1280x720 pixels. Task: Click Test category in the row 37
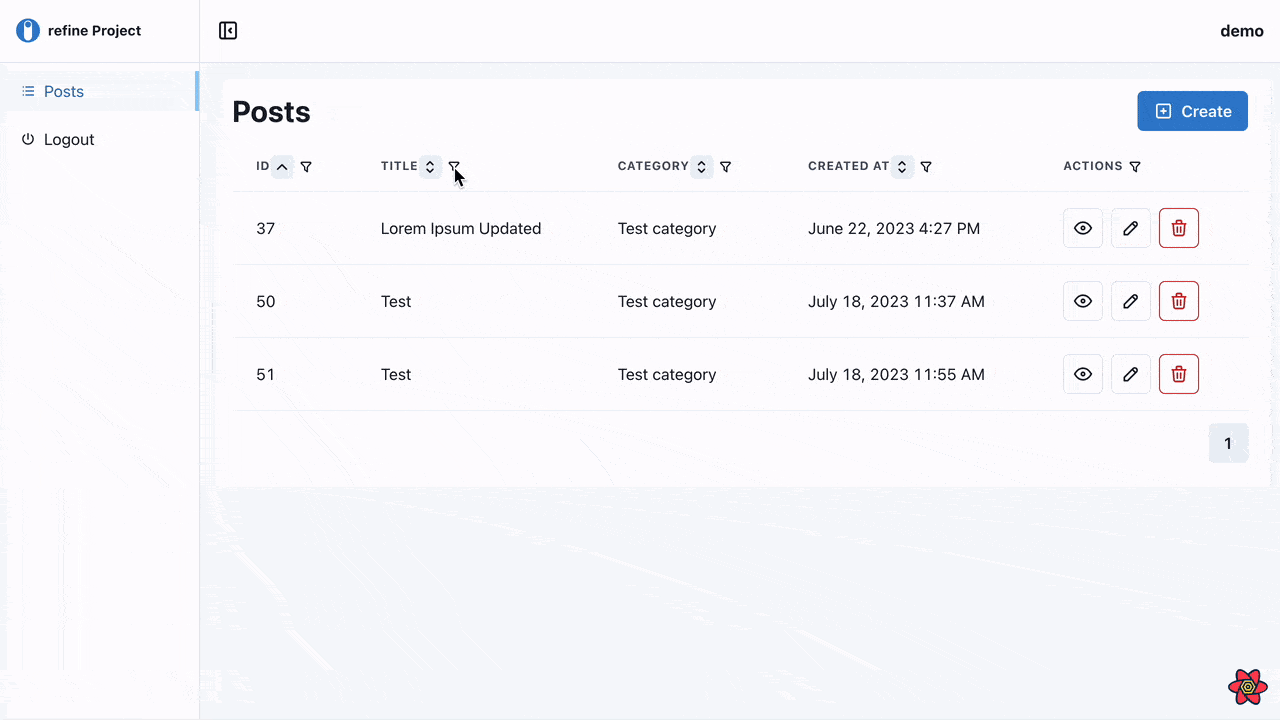667,228
